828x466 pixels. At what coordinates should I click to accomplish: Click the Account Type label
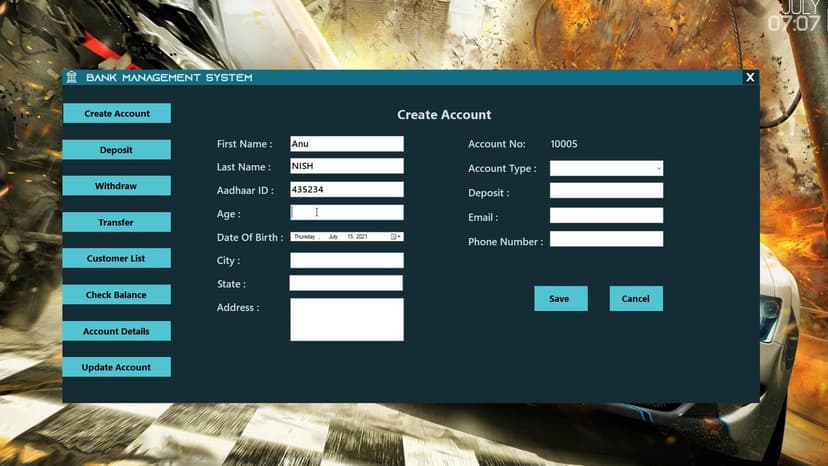(502, 169)
